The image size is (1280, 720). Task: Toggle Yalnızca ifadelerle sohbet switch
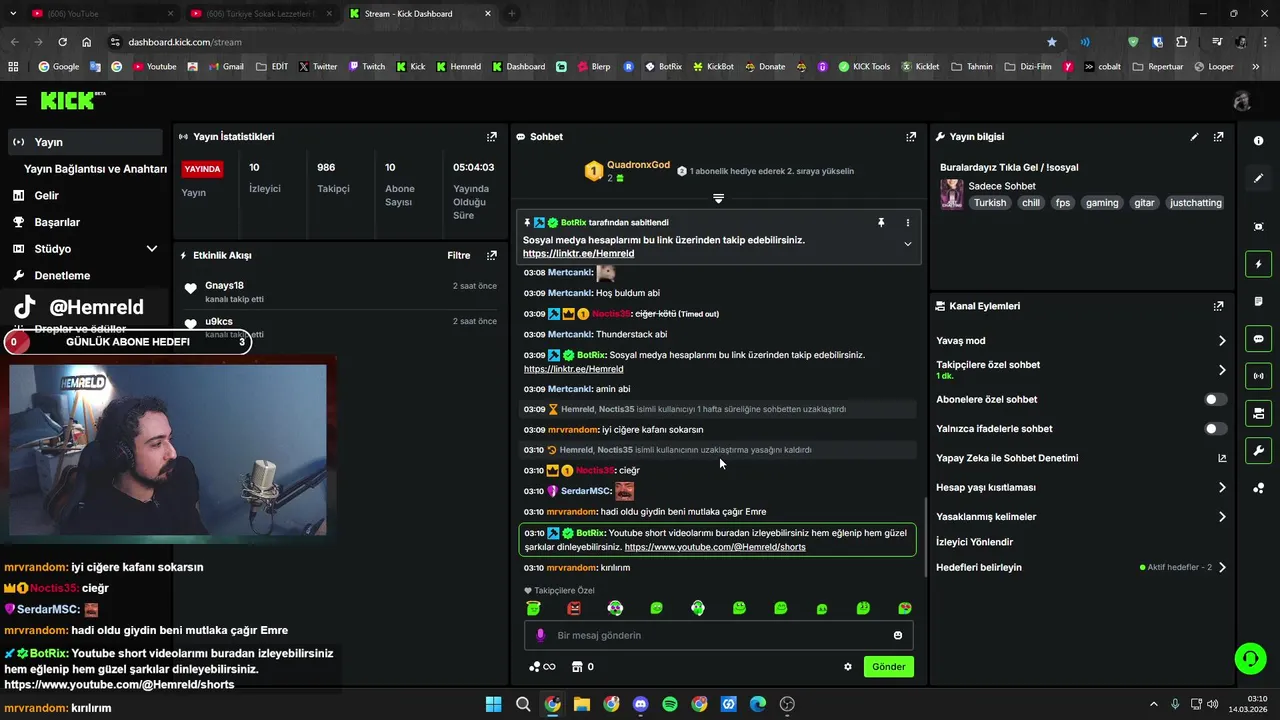[x=1215, y=429]
